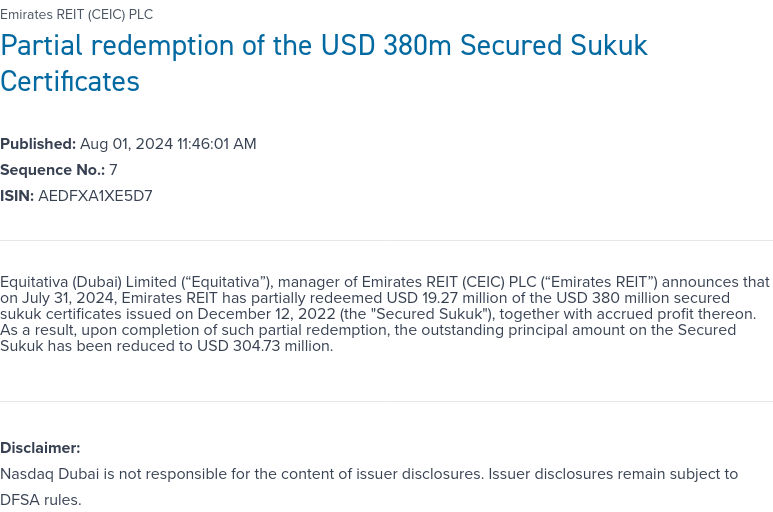The image size is (773, 512).
Task: Select the Aug 01, 2024 publication timestamp
Action: coord(168,144)
